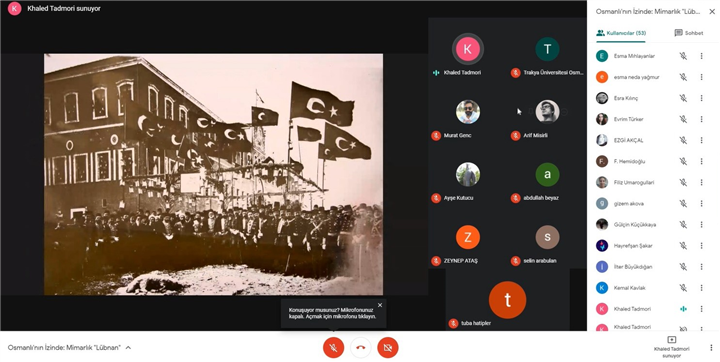
Task: Select Khaled Tadmori's video tile avatar
Action: 467,49
